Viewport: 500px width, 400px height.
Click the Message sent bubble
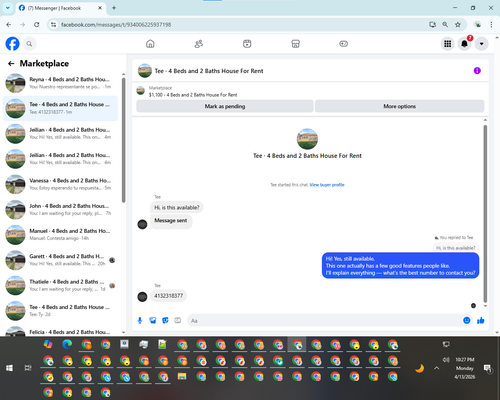[171, 221]
